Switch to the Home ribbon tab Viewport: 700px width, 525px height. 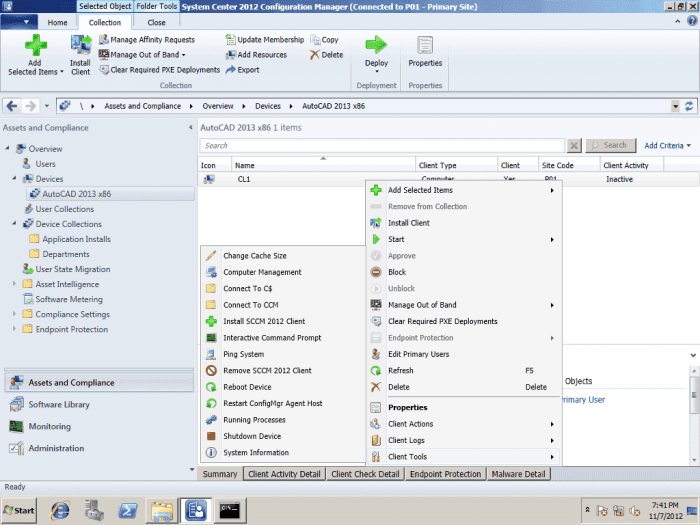click(x=57, y=22)
